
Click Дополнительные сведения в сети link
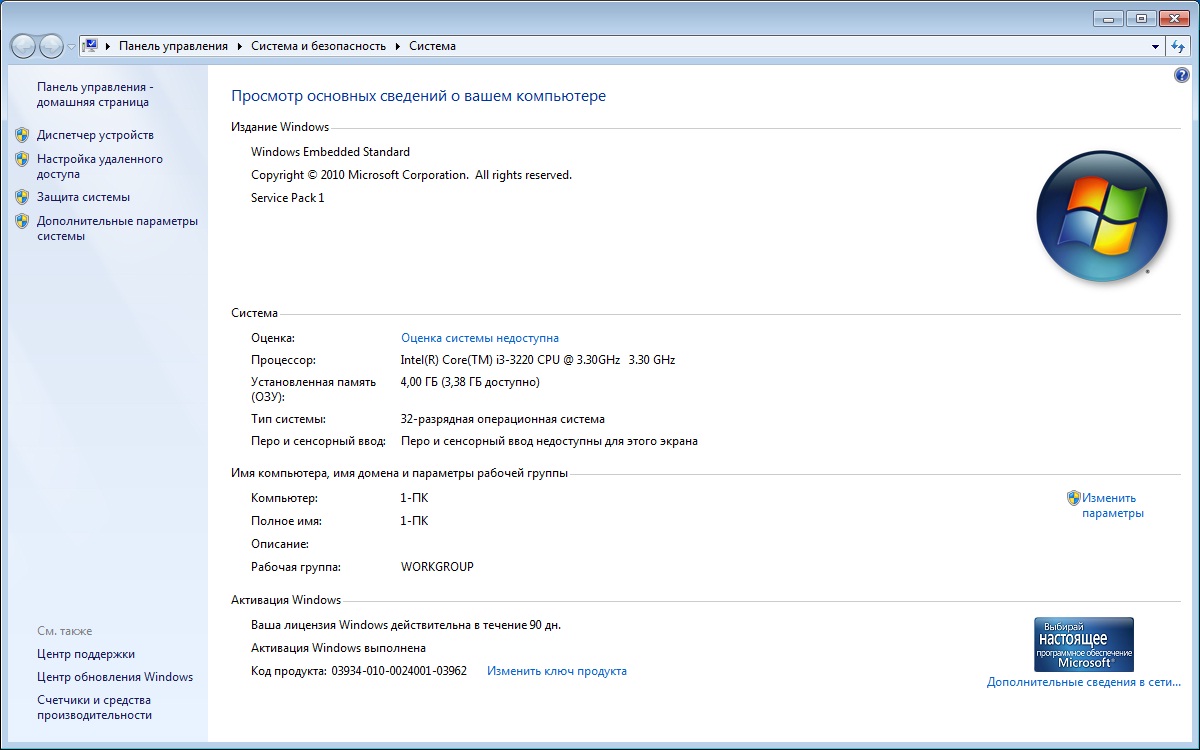tap(1083, 682)
